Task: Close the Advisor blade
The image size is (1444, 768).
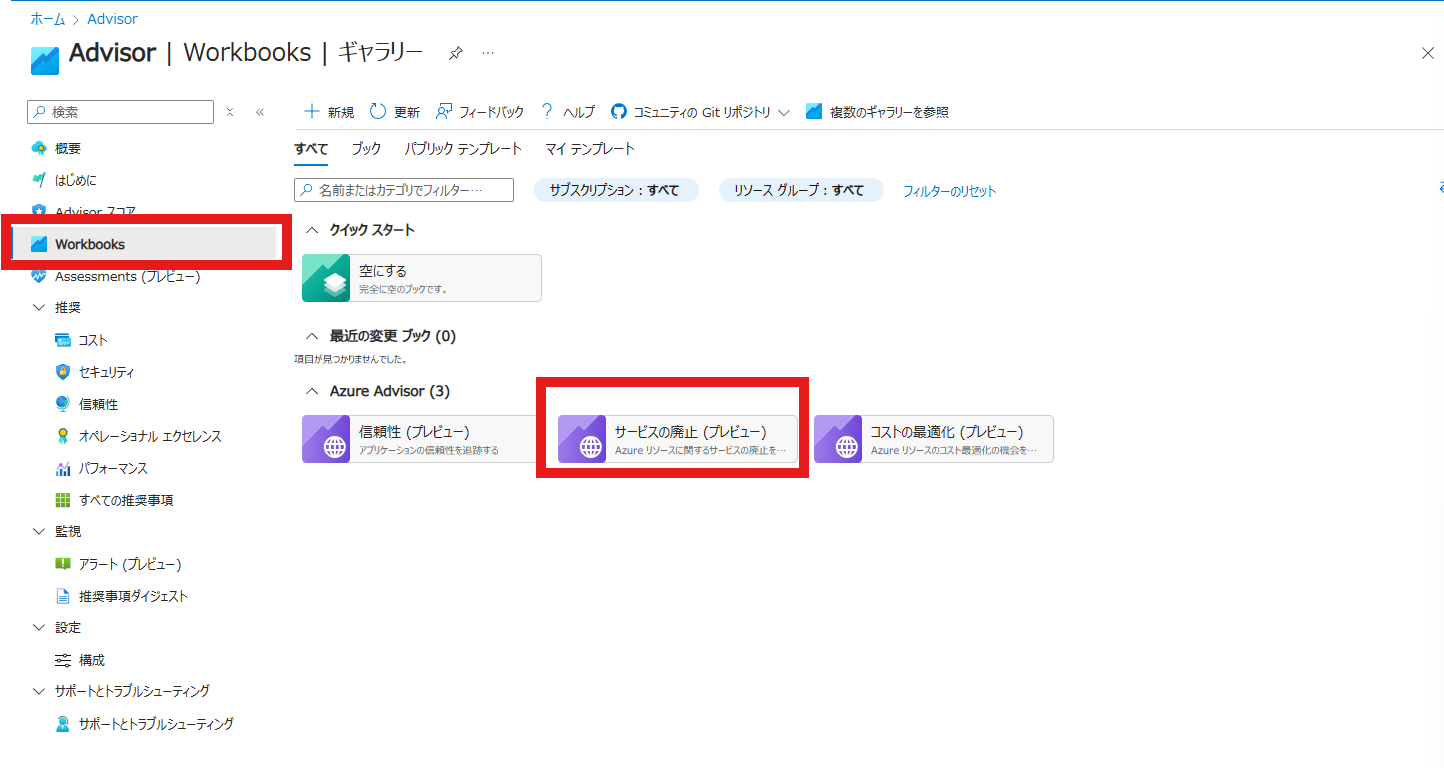Action: click(1427, 53)
